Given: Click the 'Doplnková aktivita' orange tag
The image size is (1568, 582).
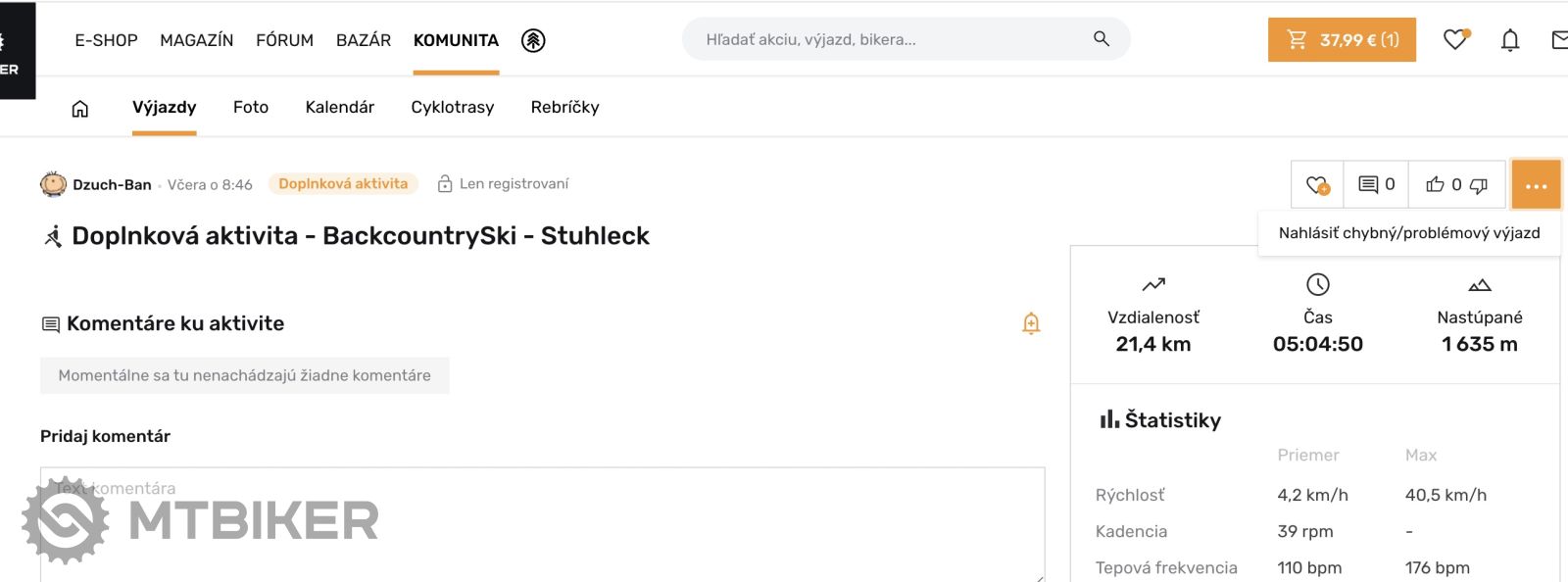Looking at the screenshot, I should point(343,183).
